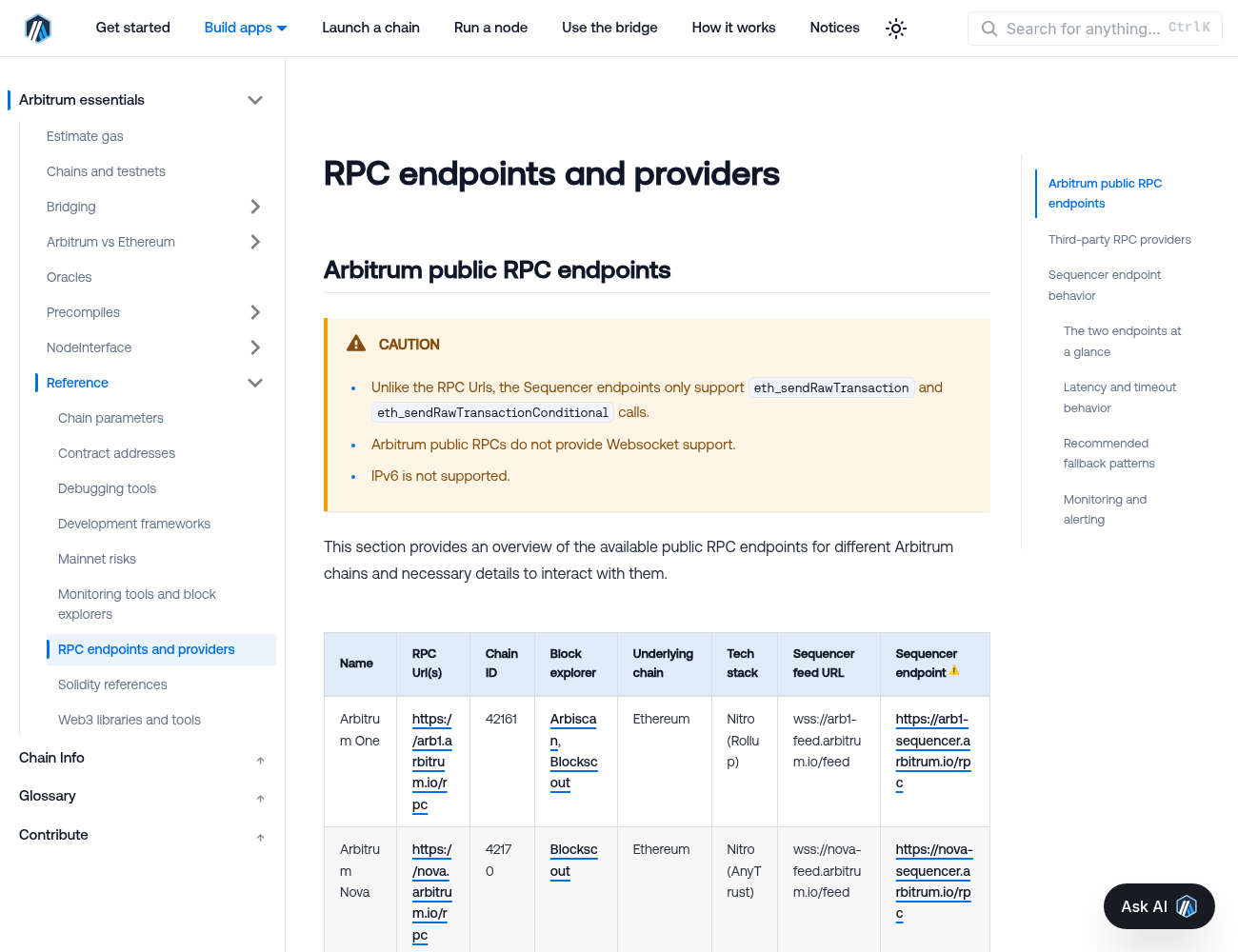Open nova-sequencer endpoint link
Screen dimensions: 1238x952
(x=933, y=882)
